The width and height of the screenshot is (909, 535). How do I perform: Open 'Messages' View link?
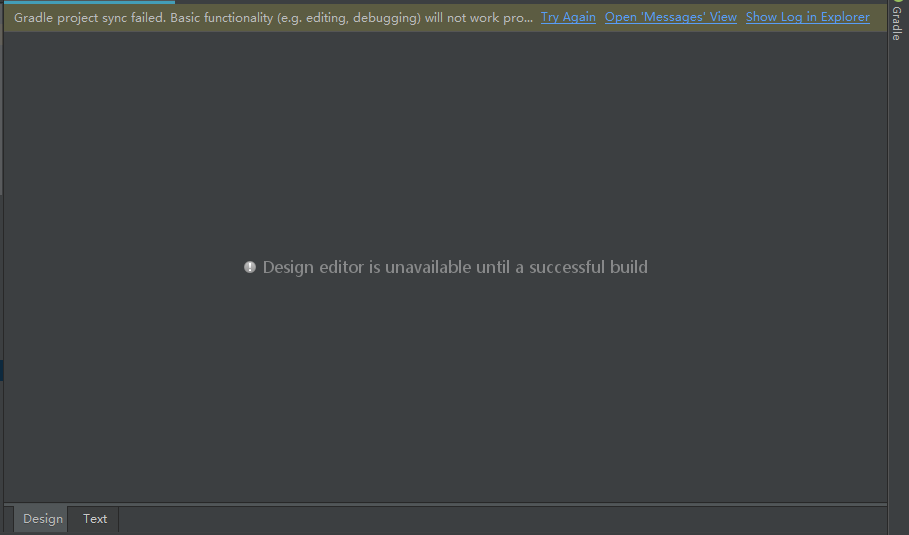[x=671, y=17]
